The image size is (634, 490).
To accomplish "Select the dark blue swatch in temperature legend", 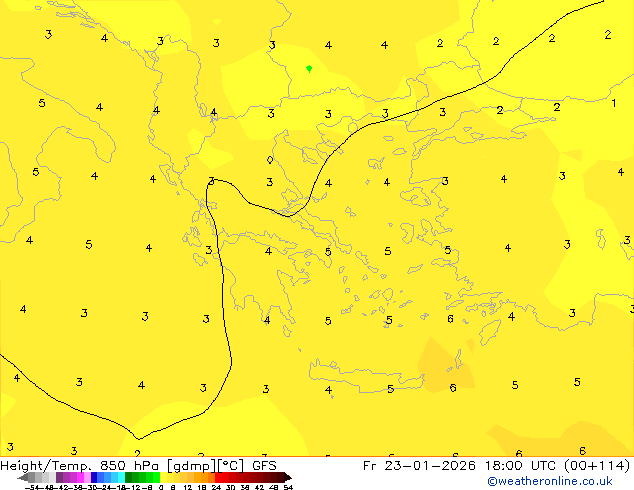I will coord(94,477).
